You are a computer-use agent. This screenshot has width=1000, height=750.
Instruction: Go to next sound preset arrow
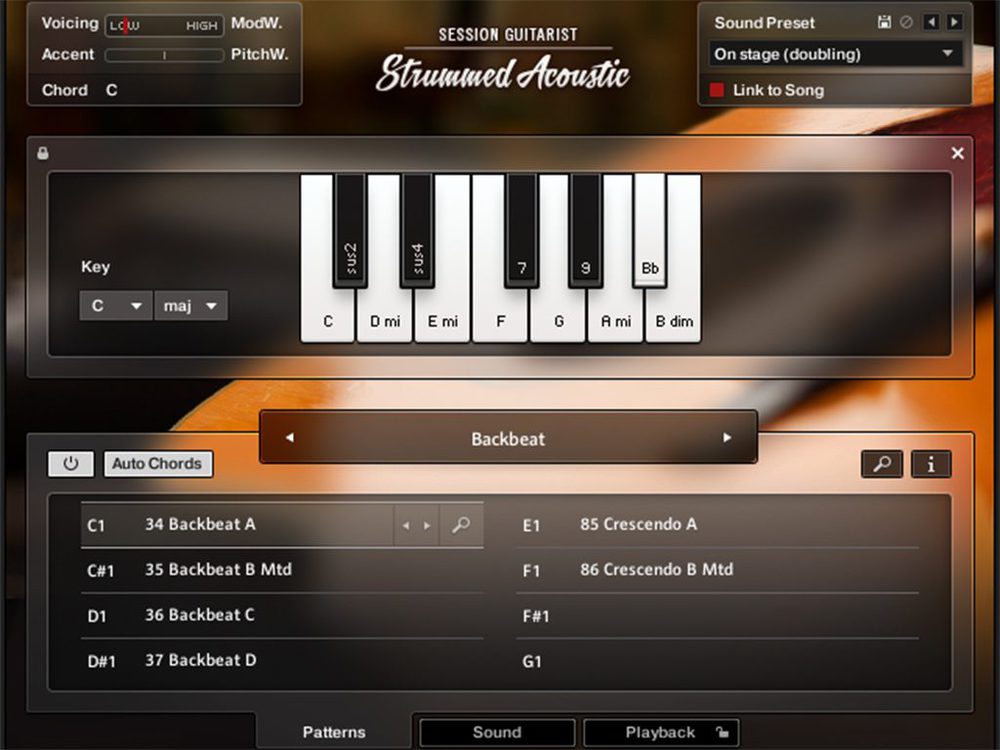(x=954, y=22)
